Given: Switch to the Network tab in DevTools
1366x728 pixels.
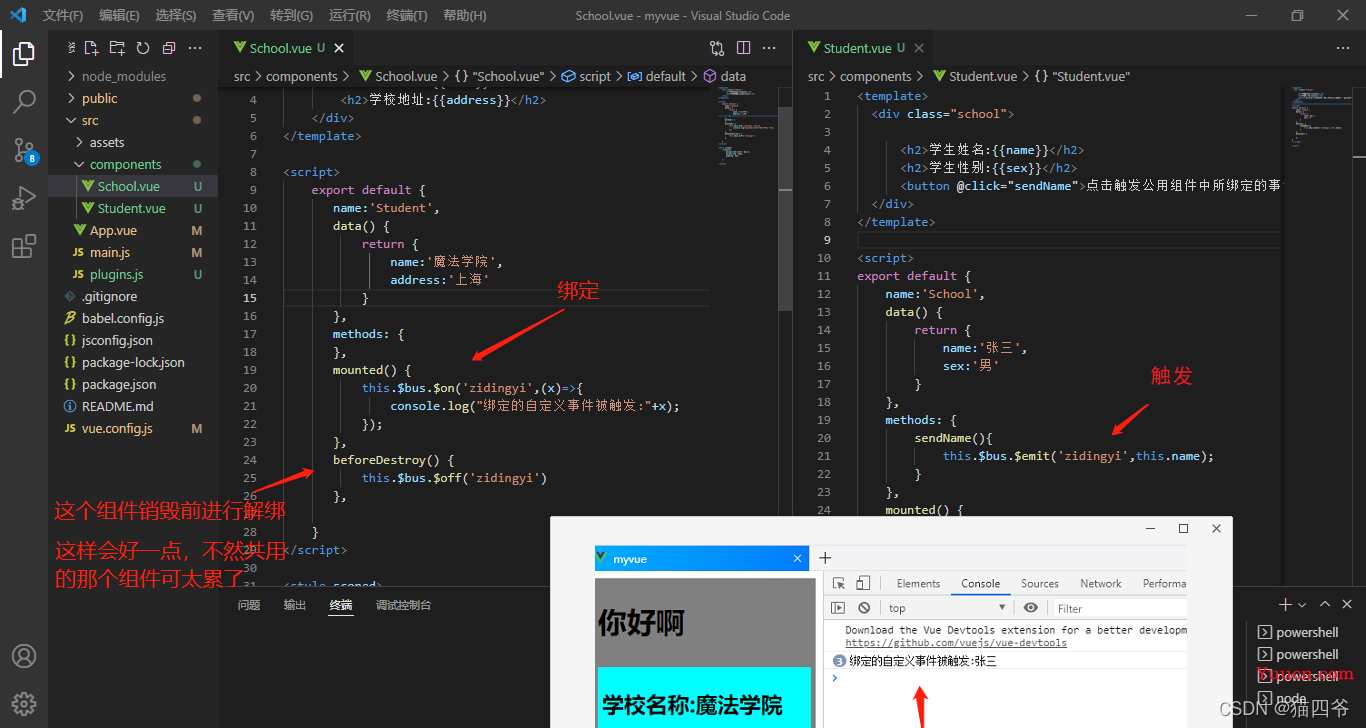Looking at the screenshot, I should point(1101,583).
